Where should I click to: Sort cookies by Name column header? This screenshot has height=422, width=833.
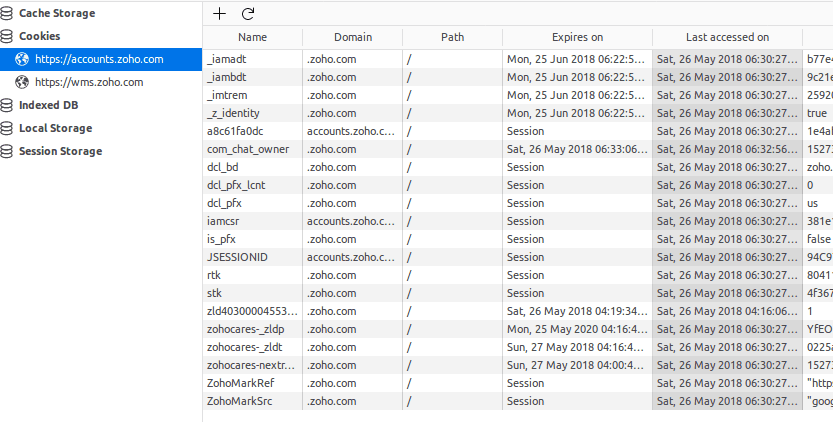[x=252, y=38]
